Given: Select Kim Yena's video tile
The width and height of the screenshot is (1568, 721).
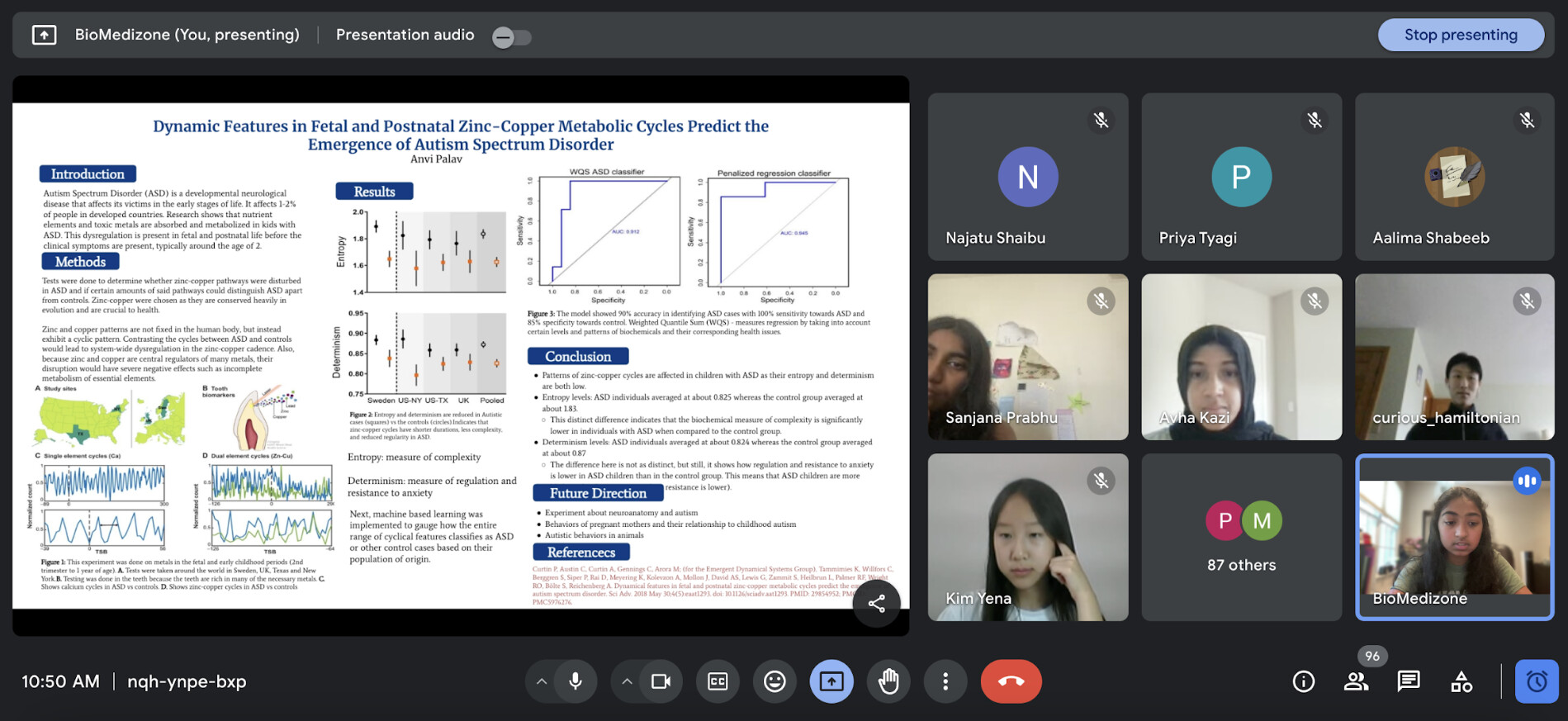Looking at the screenshot, I should tap(1027, 537).
